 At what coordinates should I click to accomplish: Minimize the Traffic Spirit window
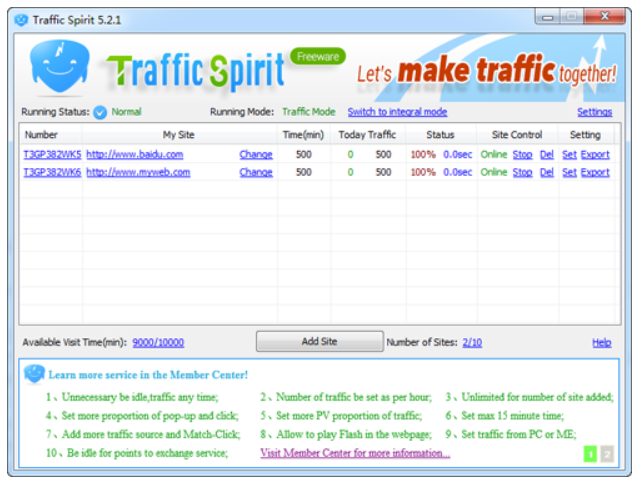[547, 17]
